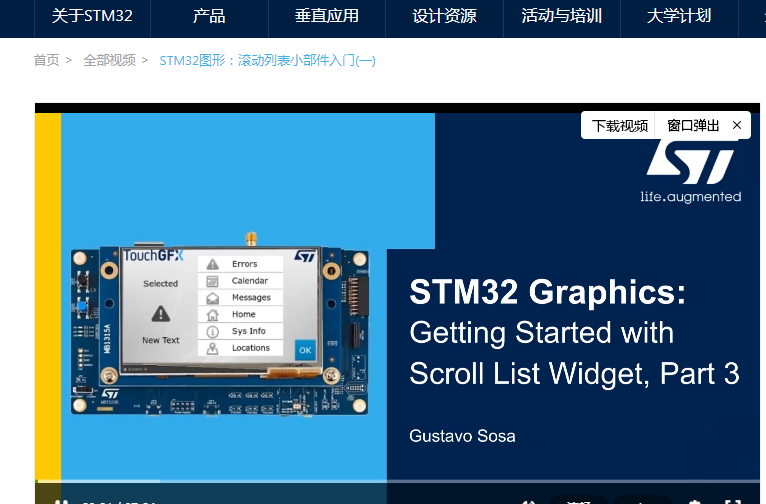This screenshot has width=766, height=504.
Task: Open the 设计资源 navigation menu
Action: point(445,16)
